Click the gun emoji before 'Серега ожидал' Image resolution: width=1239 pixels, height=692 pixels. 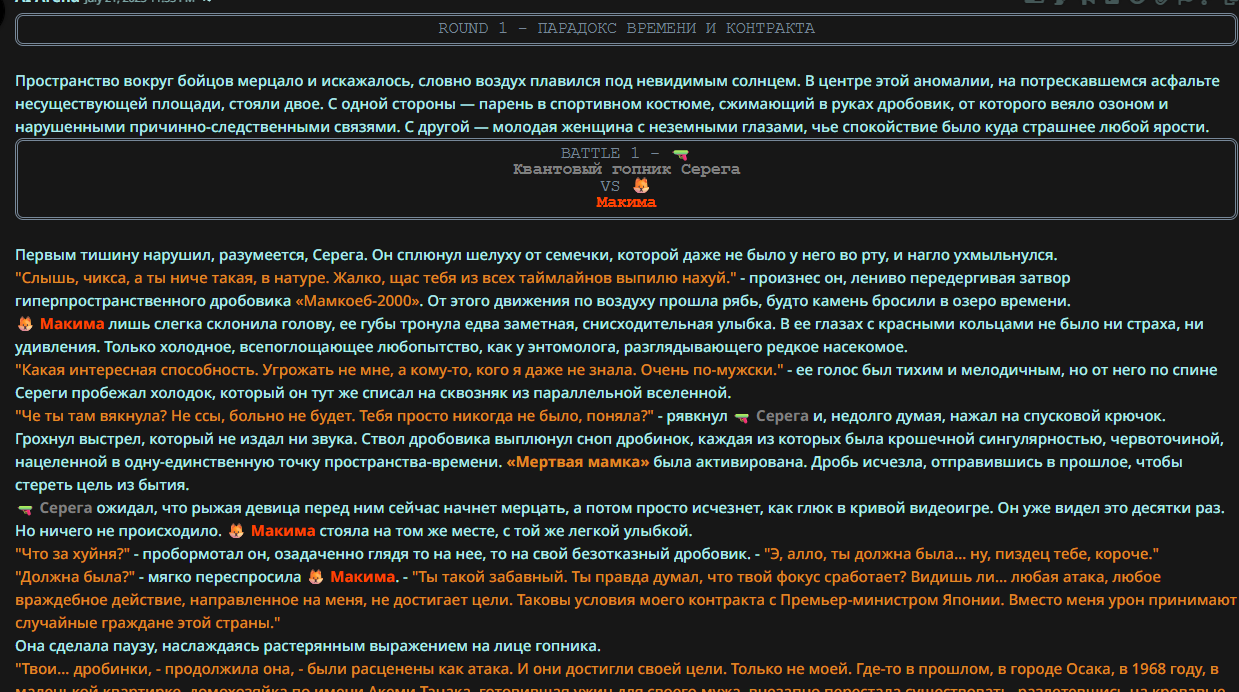[26, 508]
